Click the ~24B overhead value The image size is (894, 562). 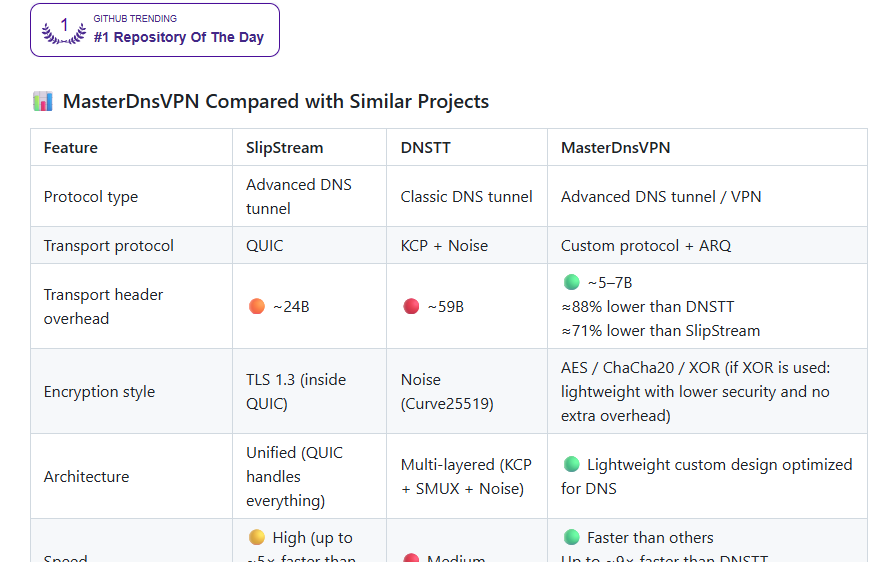pyautogui.click(x=291, y=307)
